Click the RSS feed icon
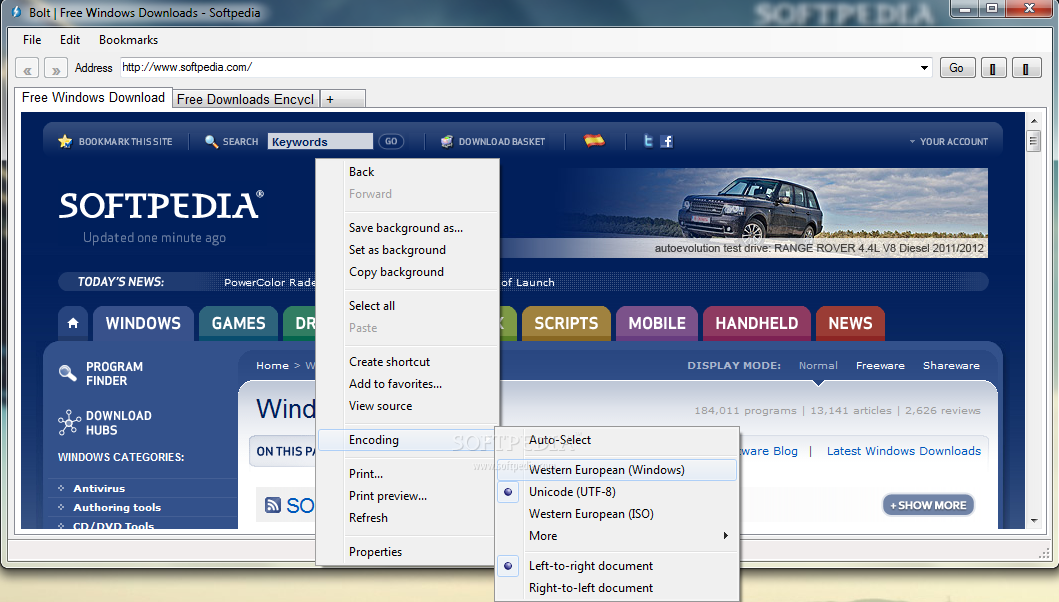1059x602 pixels. (x=273, y=505)
